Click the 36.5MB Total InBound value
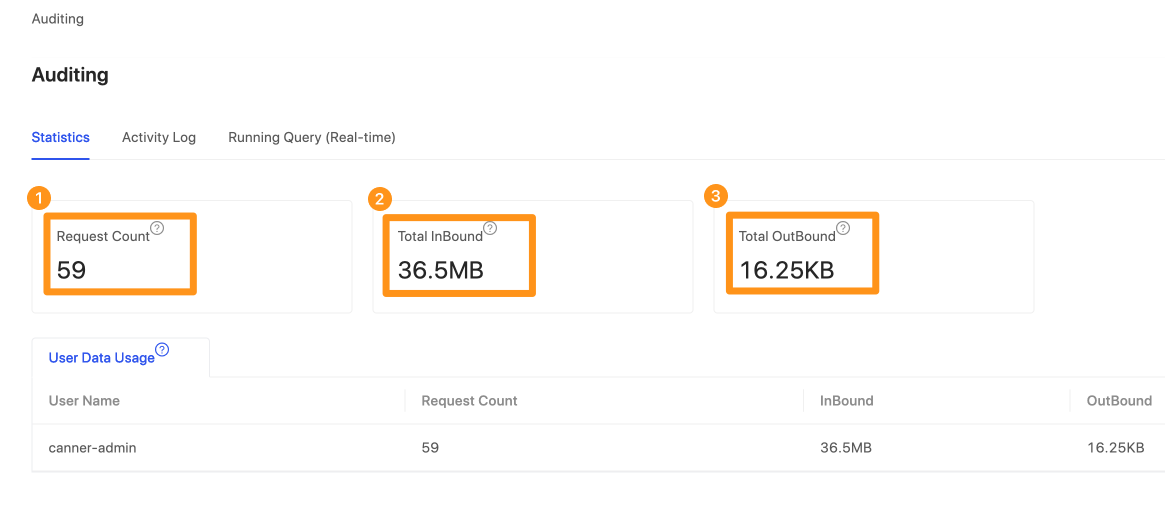 click(x=441, y=270)
